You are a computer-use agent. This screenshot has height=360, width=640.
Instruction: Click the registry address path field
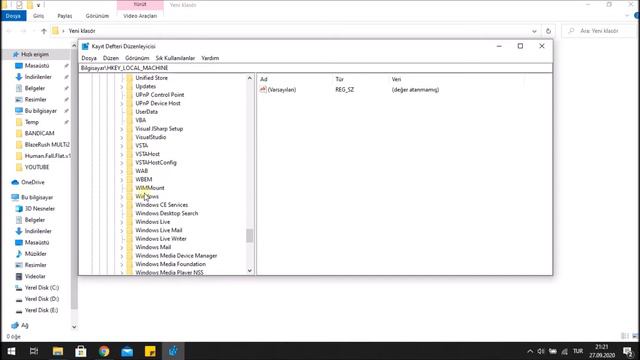[316, 68]
